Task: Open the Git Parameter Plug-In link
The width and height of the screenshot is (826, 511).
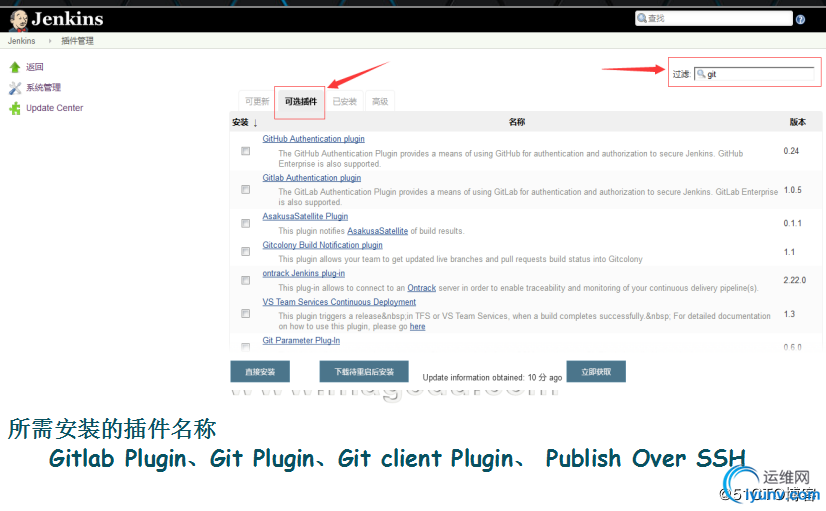Action: coord(301,340)
